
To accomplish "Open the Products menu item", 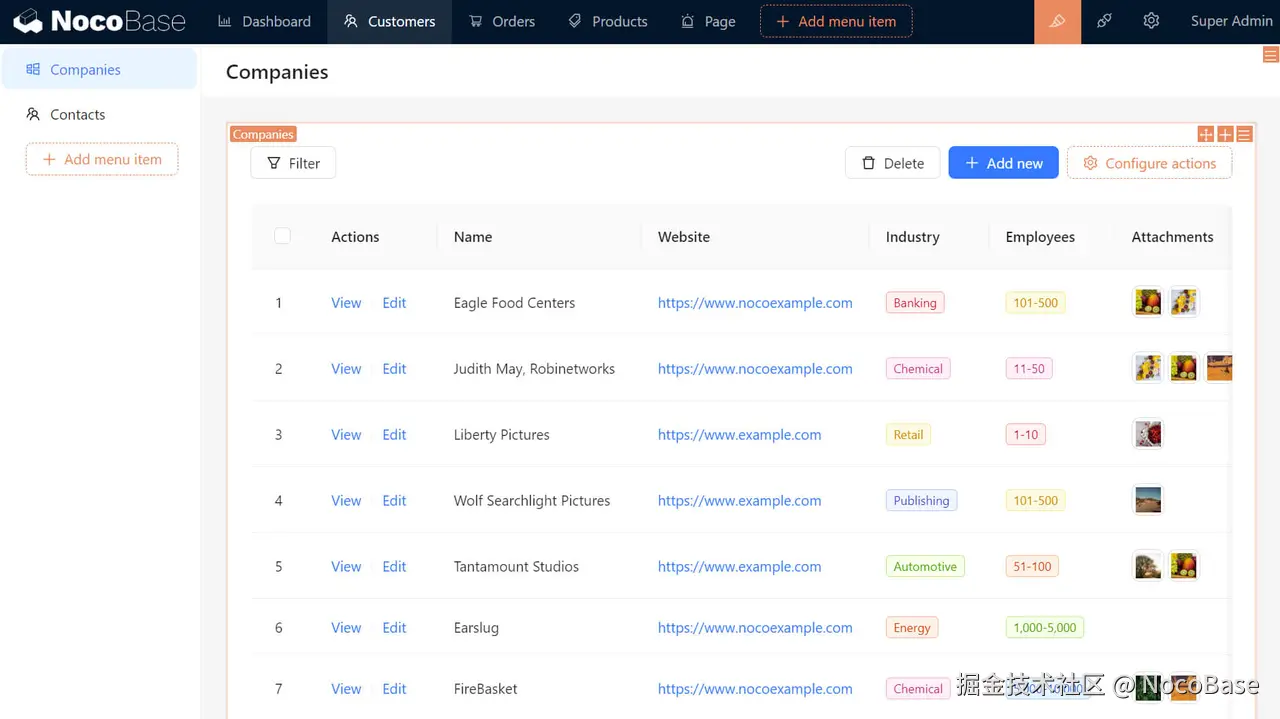I will 607,20.
